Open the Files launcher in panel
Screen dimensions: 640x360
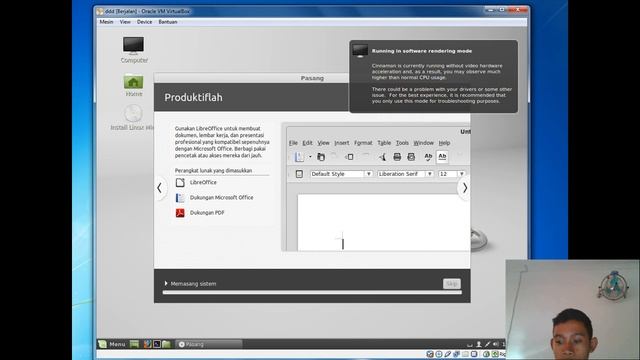[166, 344]
